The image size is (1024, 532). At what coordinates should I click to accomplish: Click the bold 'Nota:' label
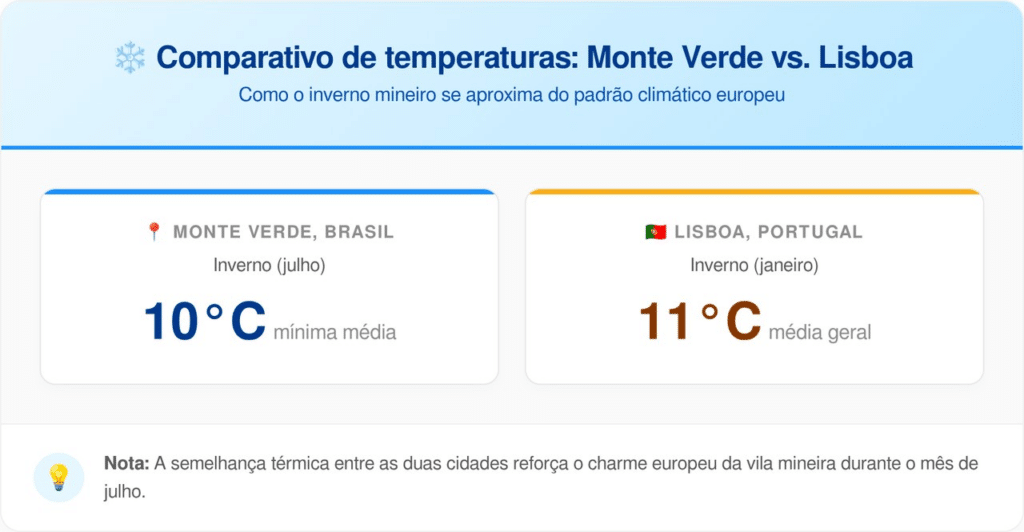click(x=127, y=464)
